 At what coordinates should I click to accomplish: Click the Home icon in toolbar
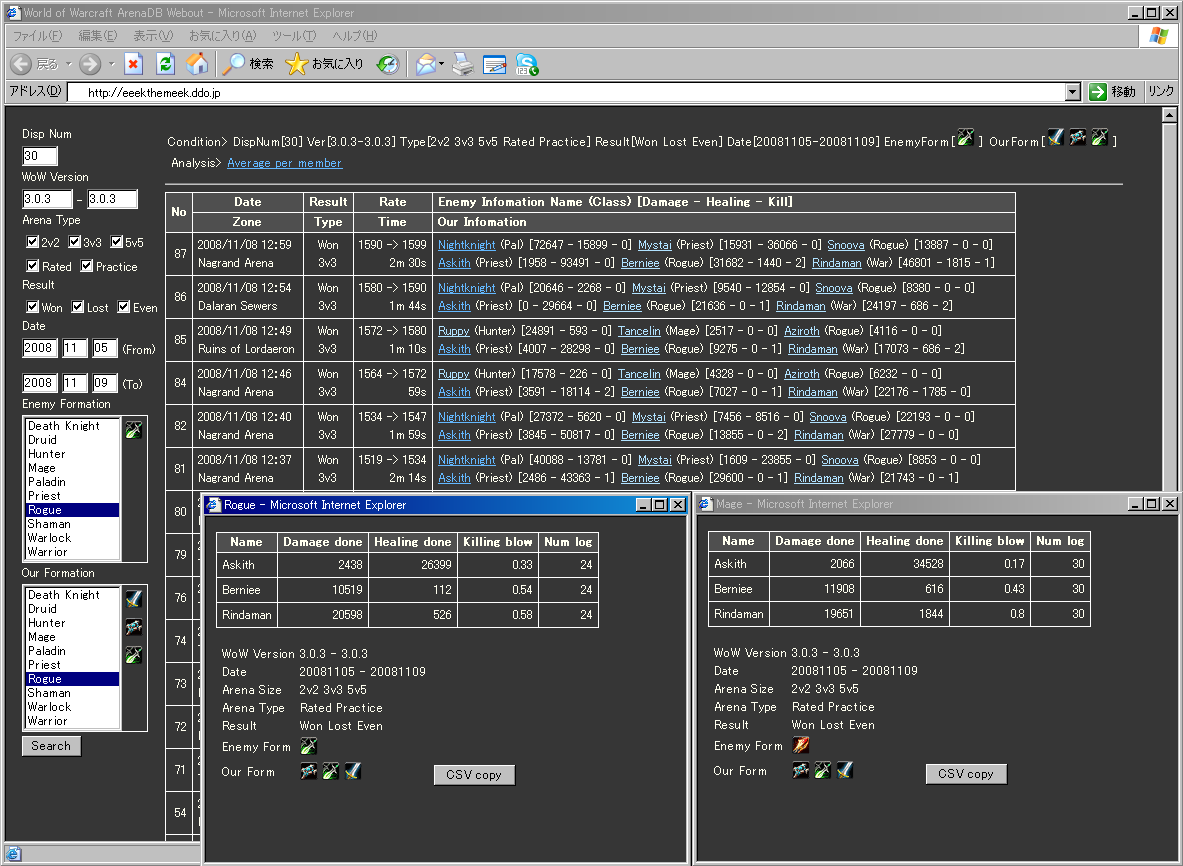point(198,64)
